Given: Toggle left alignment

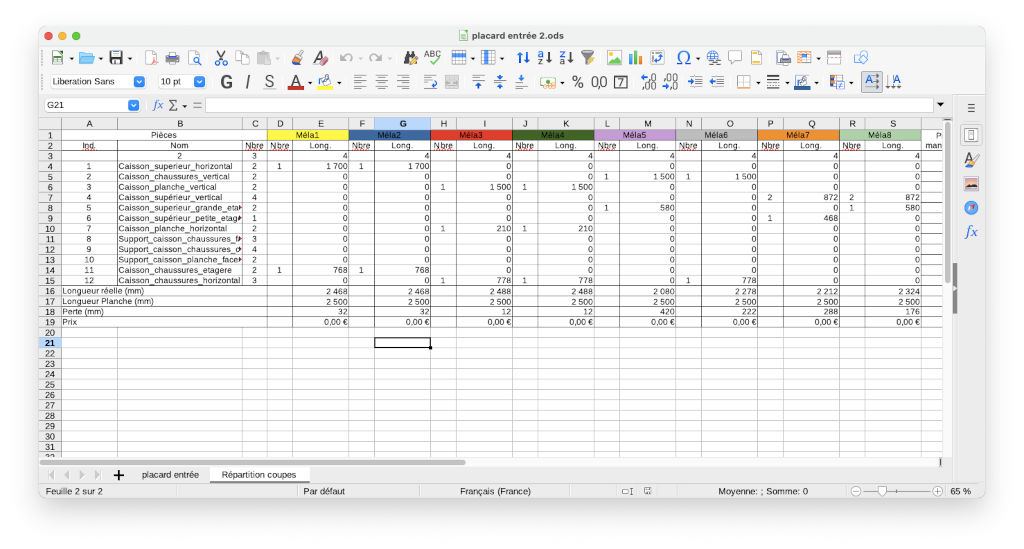Looking at the screenshot, I should click(x=360, y=82).
